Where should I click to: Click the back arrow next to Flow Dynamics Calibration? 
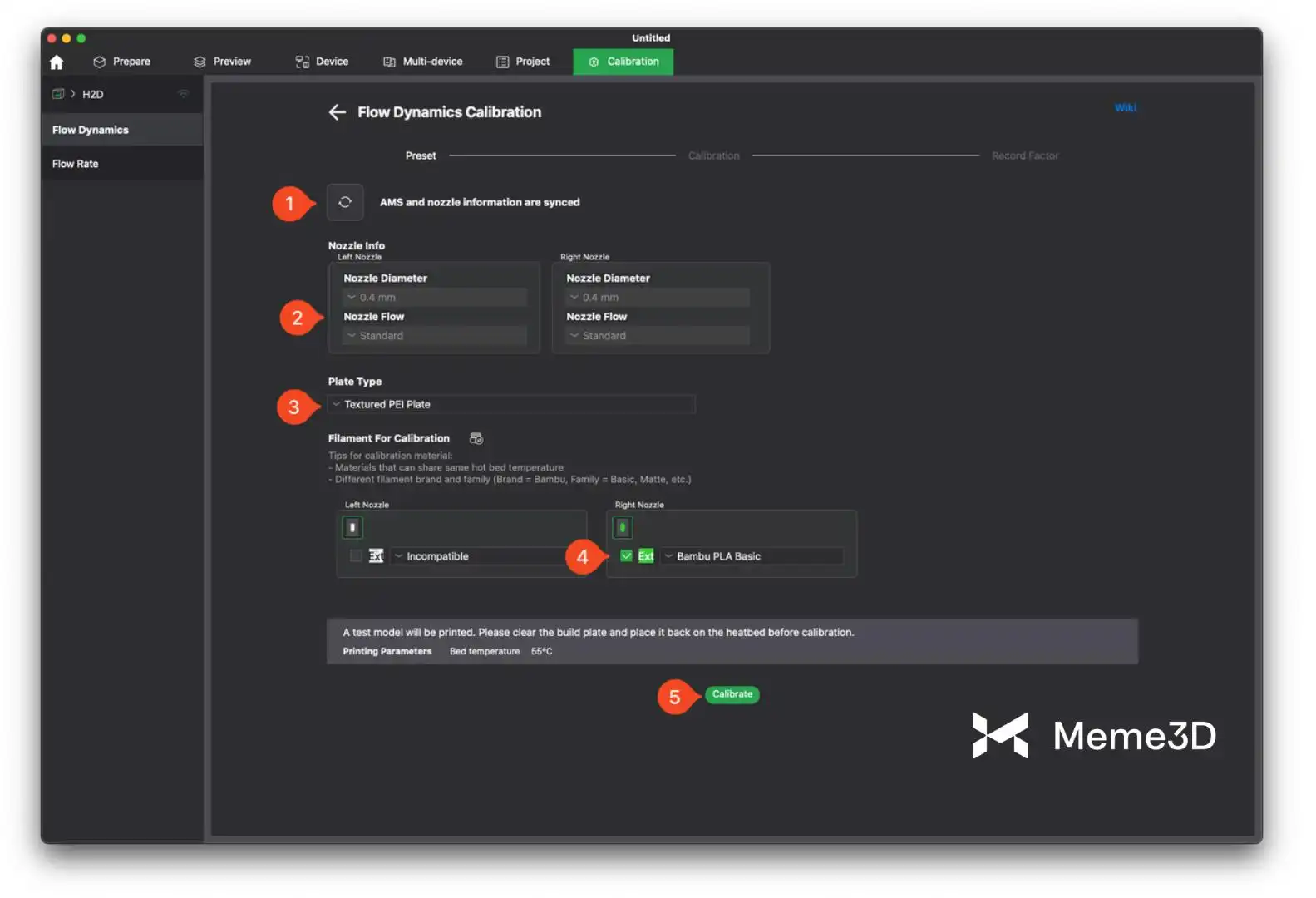(x=337, y=112)
